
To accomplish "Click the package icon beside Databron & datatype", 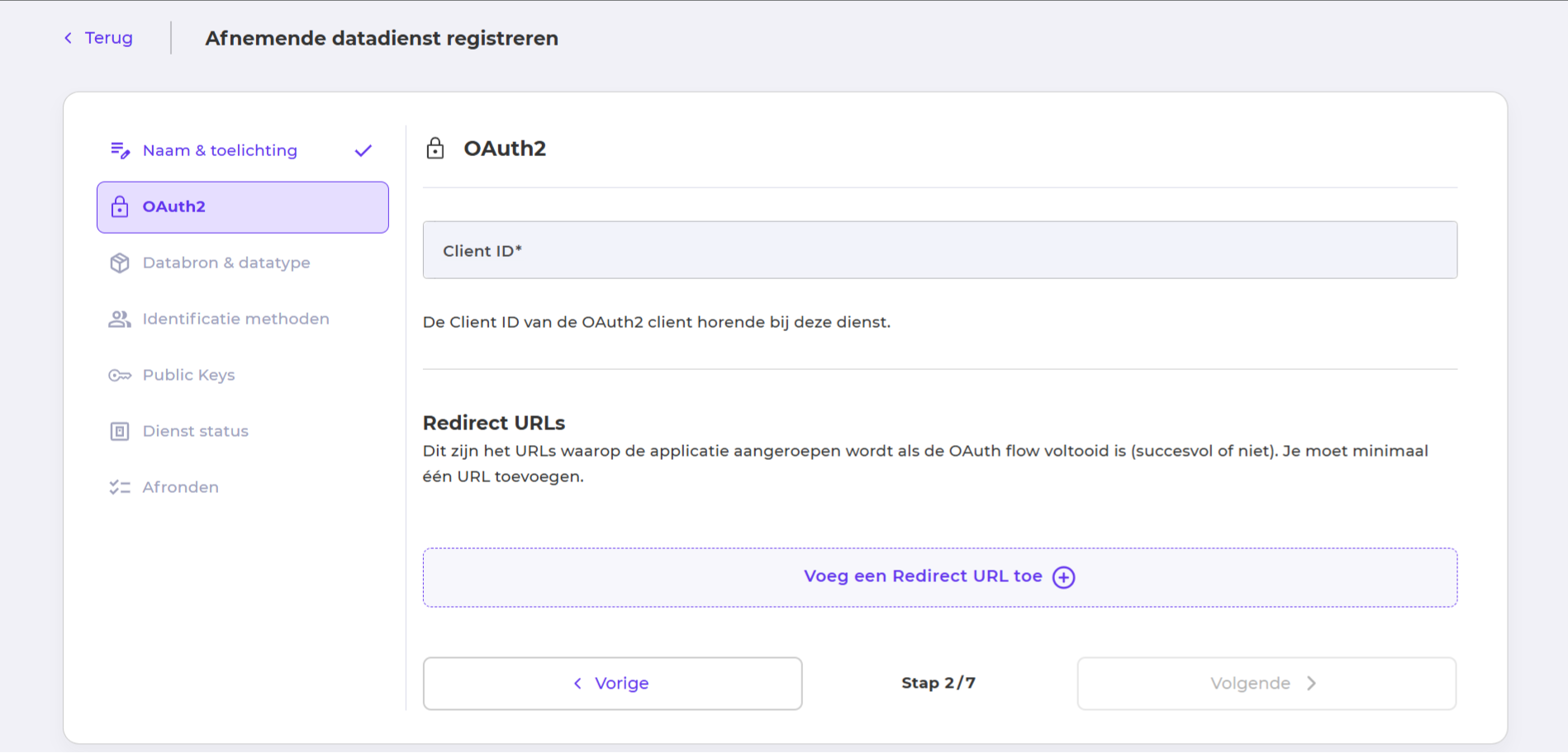I will click(x=119, y=263).
